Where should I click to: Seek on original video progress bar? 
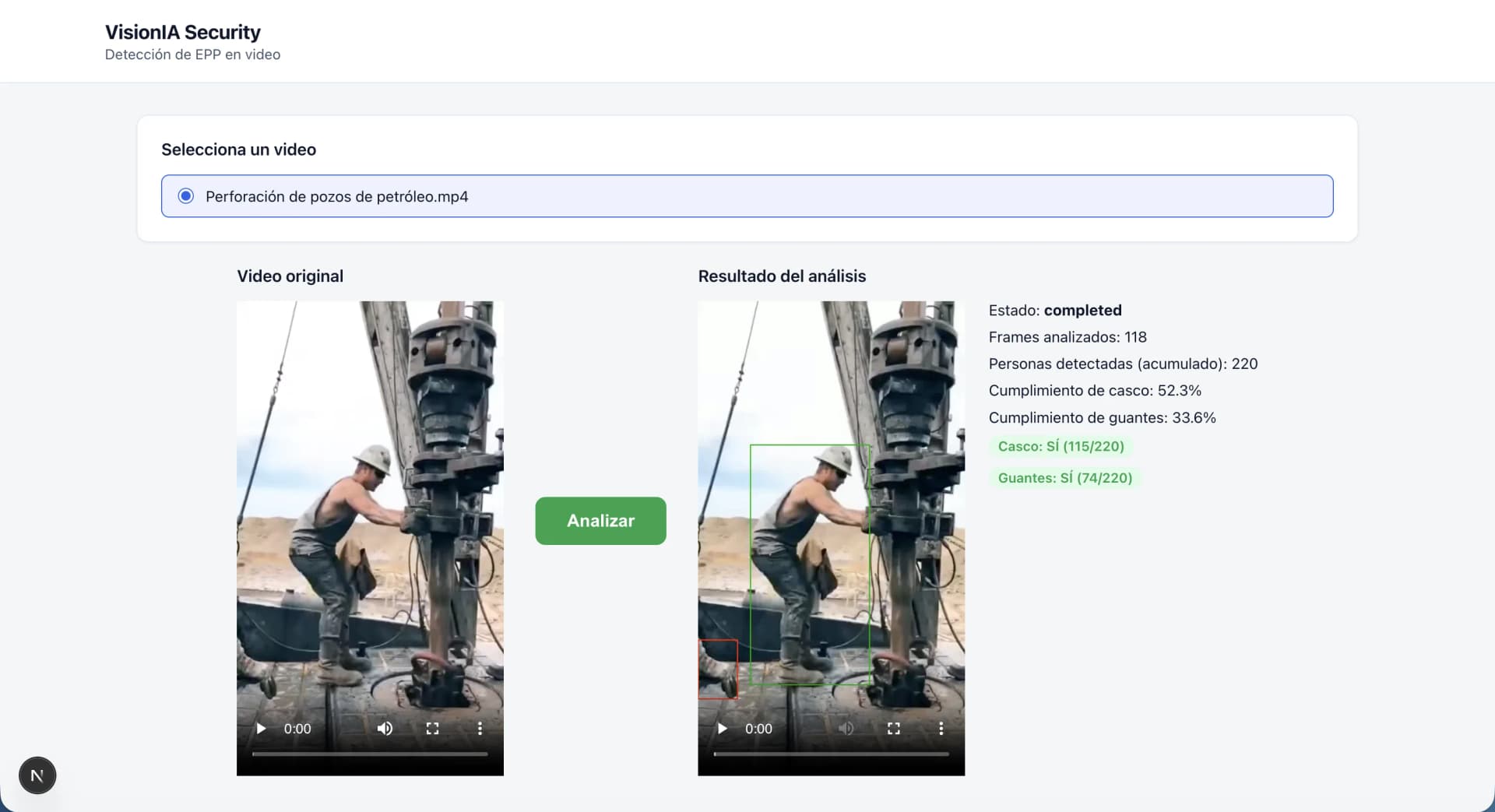click(x=370, y=754)
